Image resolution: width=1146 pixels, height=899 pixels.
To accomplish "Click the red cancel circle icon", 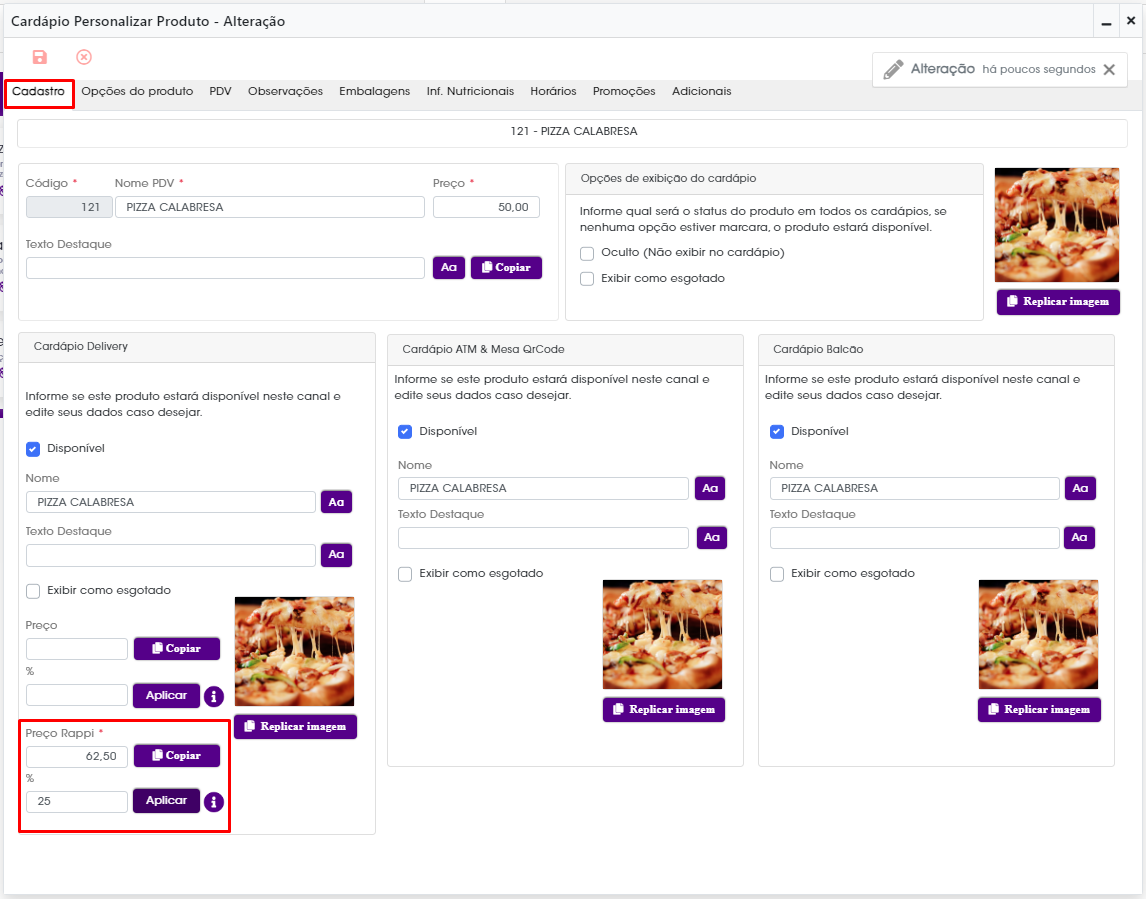I will pyautogui.click(x=84, y=57).
